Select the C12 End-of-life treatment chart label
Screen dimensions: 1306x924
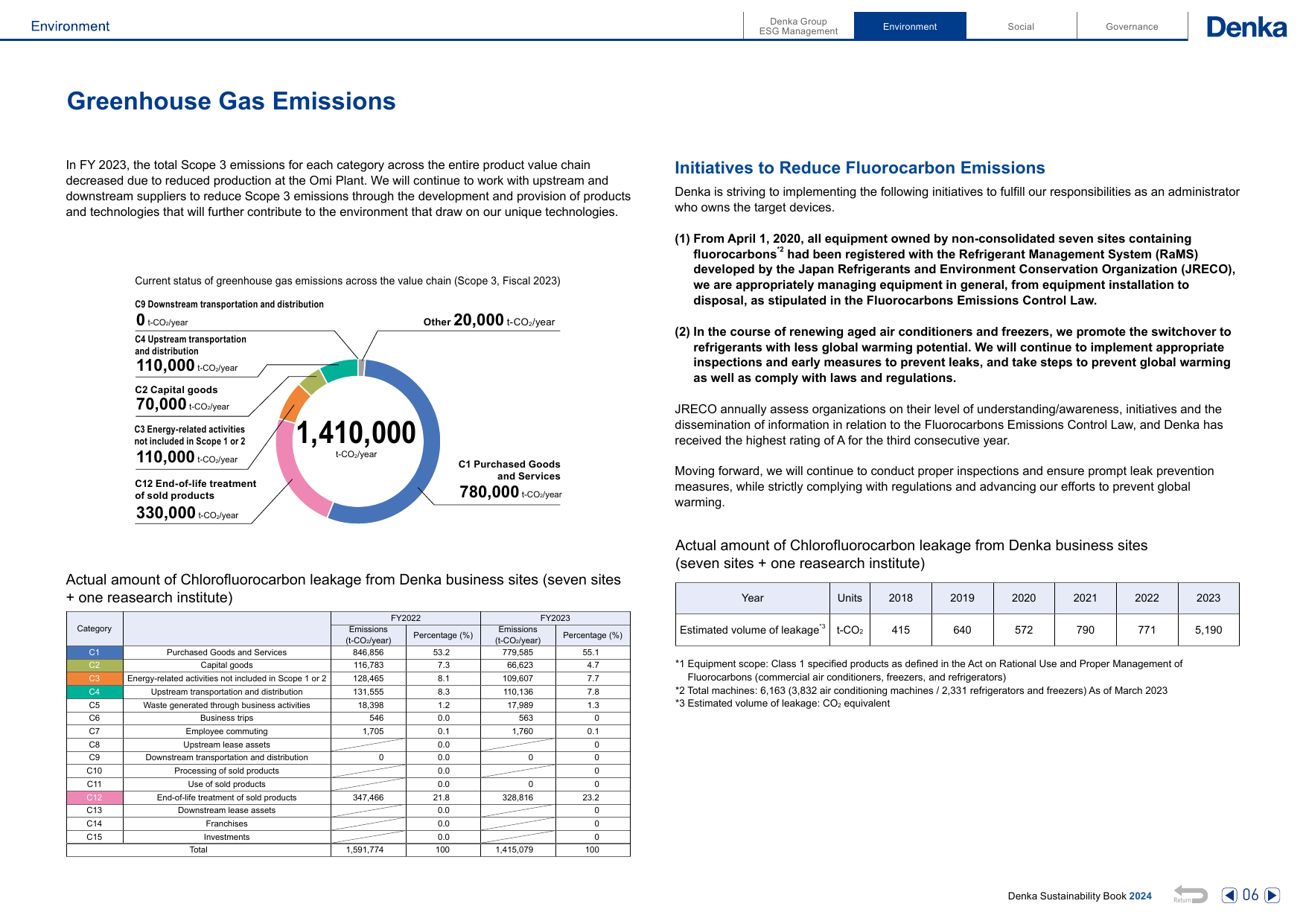(195, 499)
